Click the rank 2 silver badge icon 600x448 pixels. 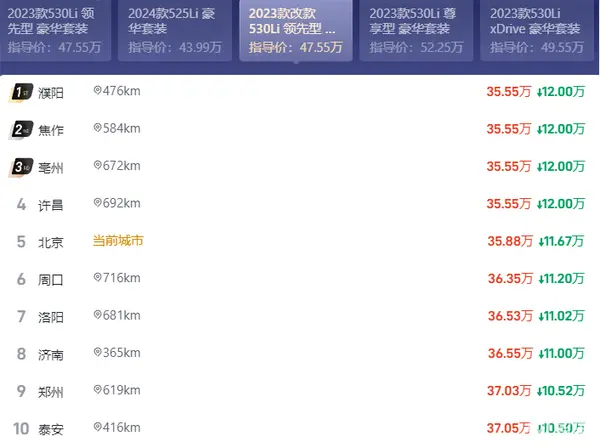(21, 130)
